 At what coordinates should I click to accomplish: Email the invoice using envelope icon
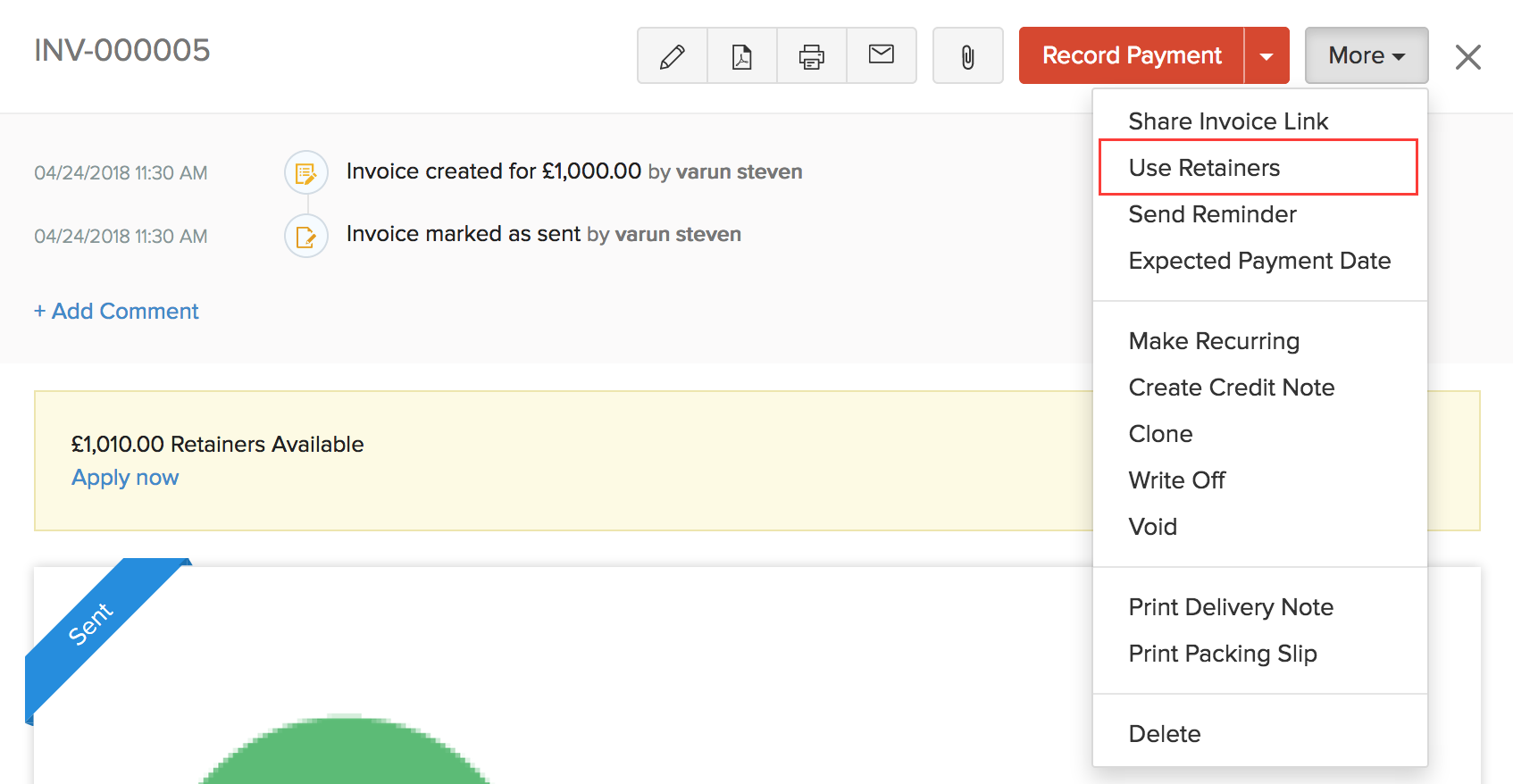coord(882,55)
